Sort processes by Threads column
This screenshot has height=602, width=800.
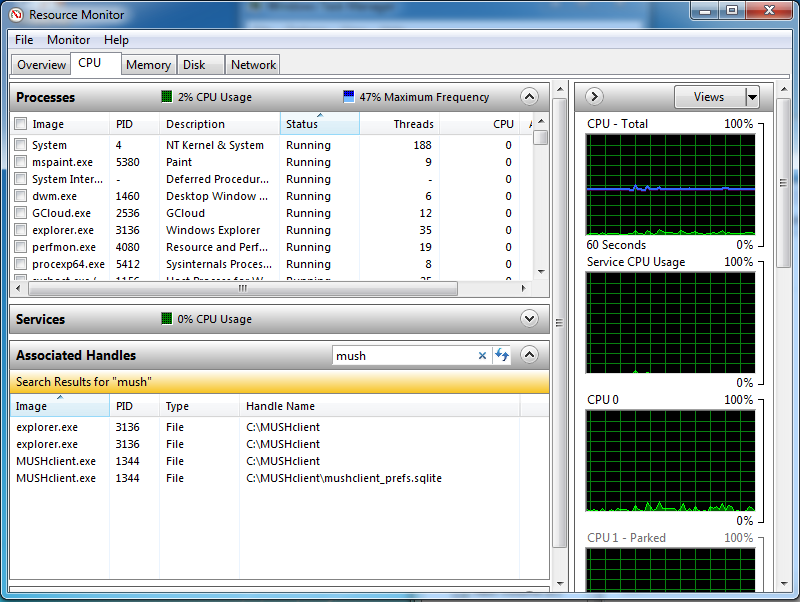click(x=399, y=123)
